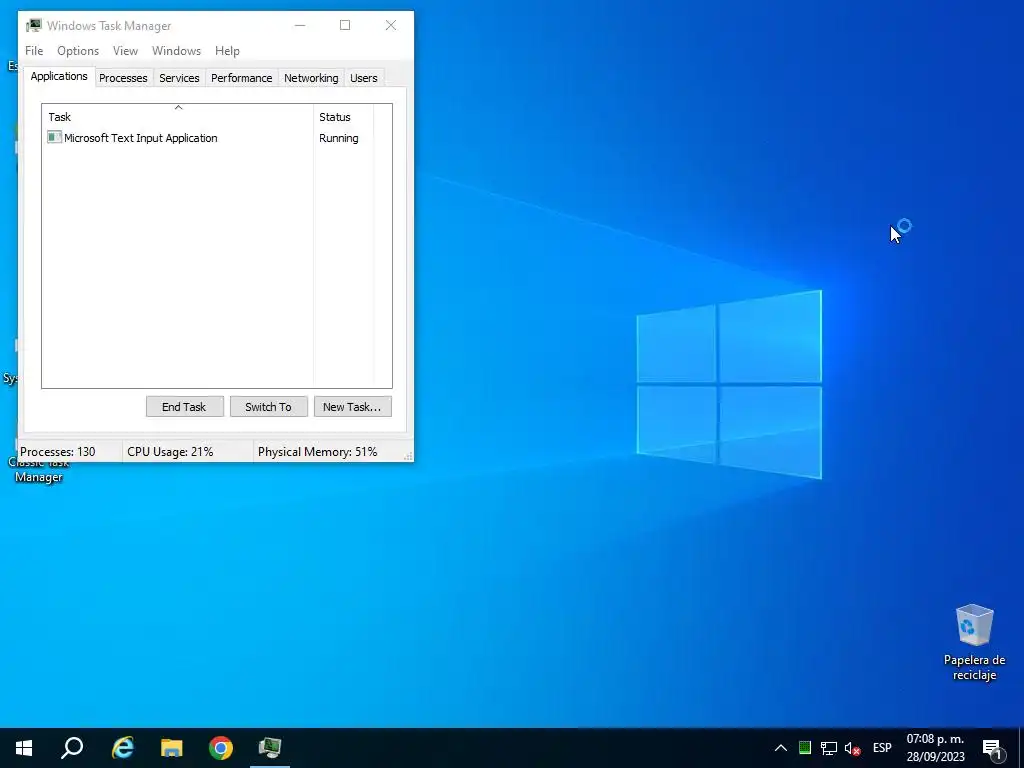Open the clock showing 07:08 p. m.
1024x768 pixels.
[935, 748]
